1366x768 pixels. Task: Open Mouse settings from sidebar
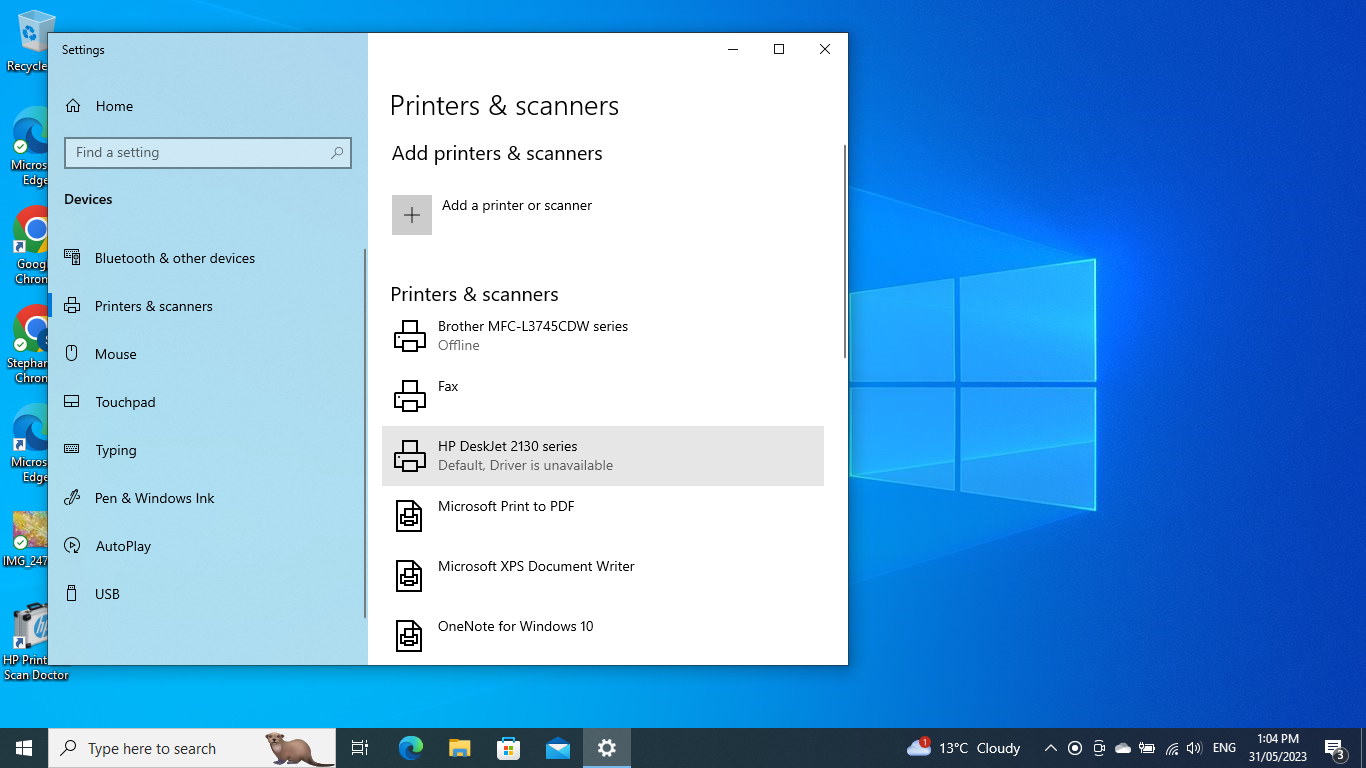tap(115, 354)
